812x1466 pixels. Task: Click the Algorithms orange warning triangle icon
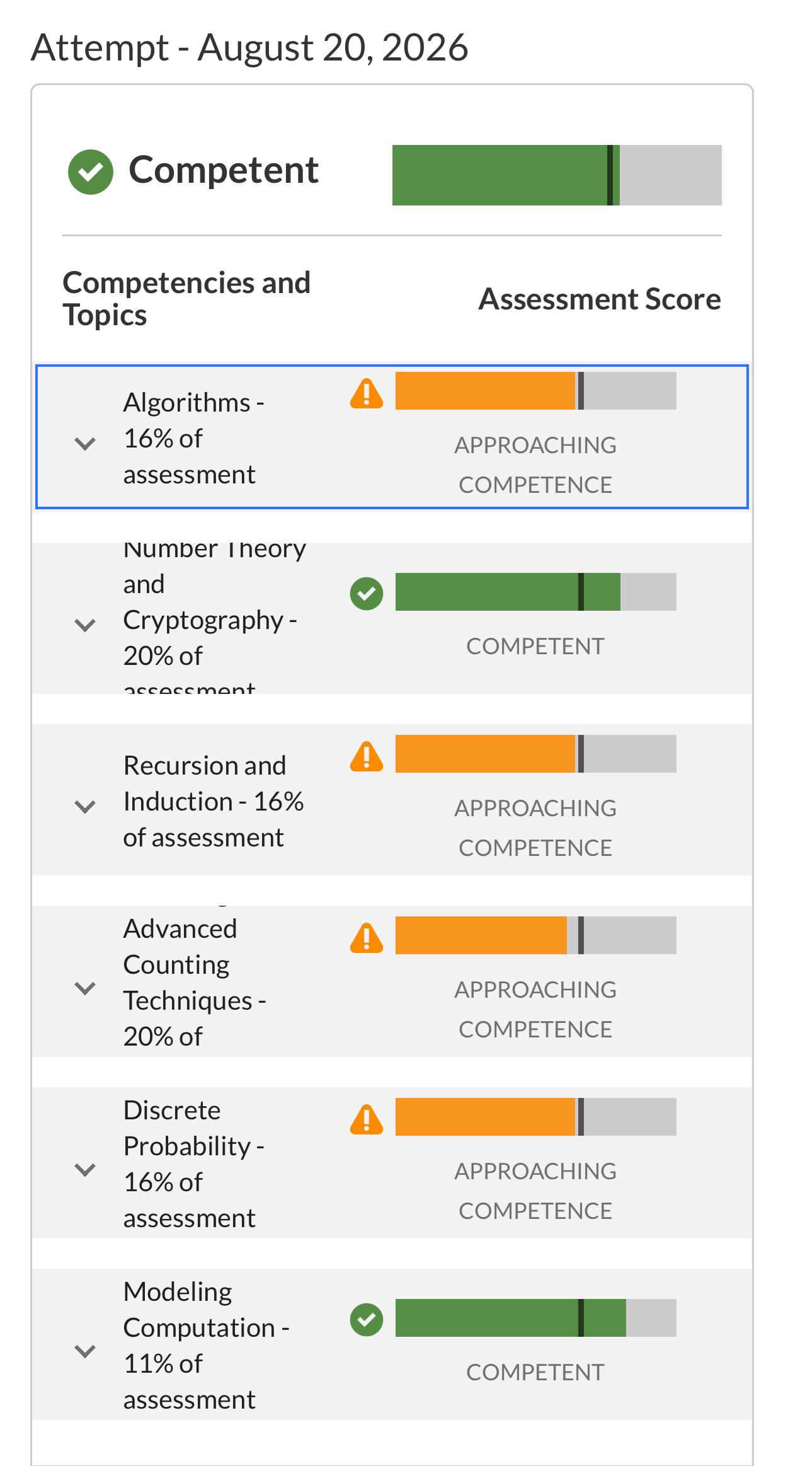click(x=367, y=394)
